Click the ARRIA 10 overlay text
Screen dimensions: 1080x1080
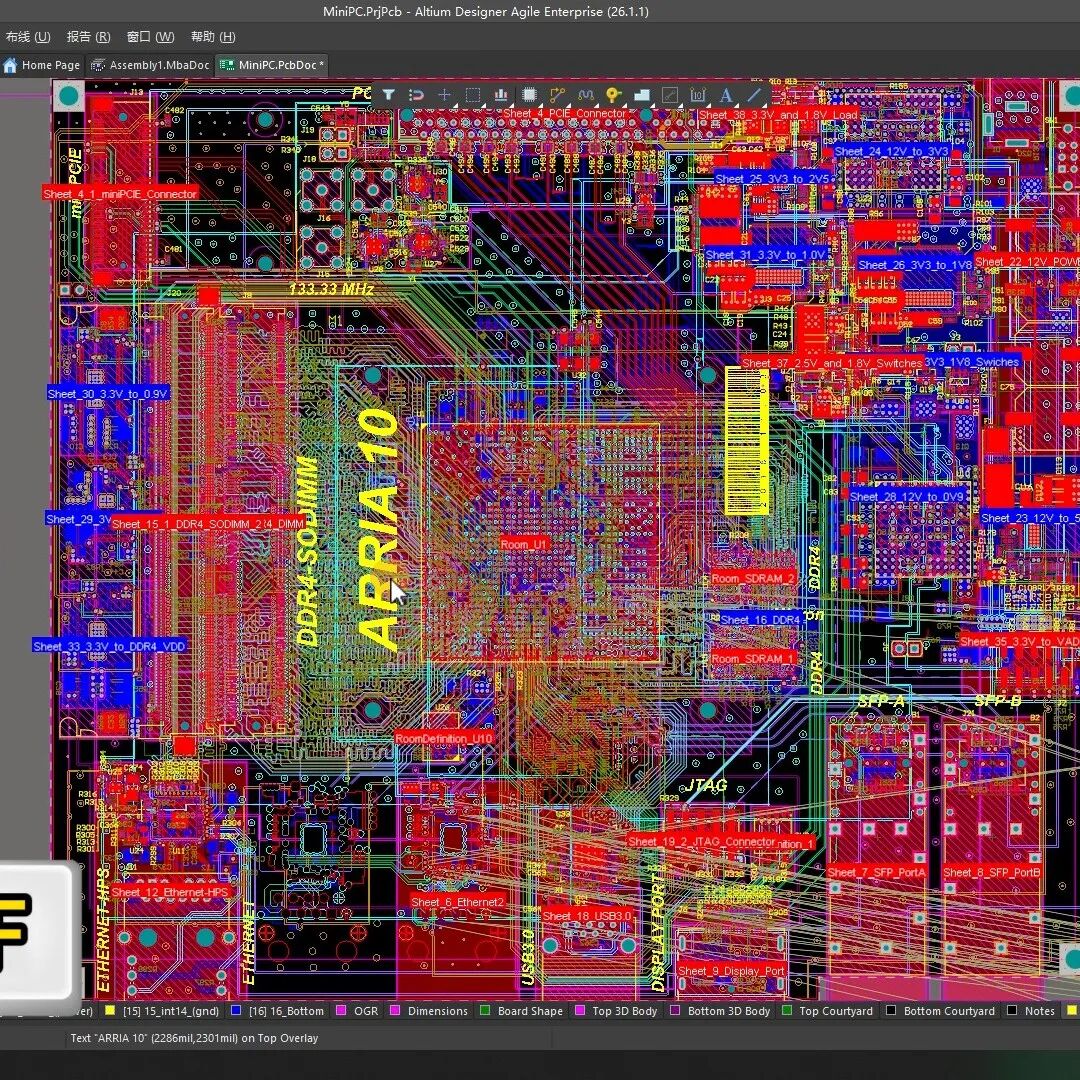click(x=378, y=529)
